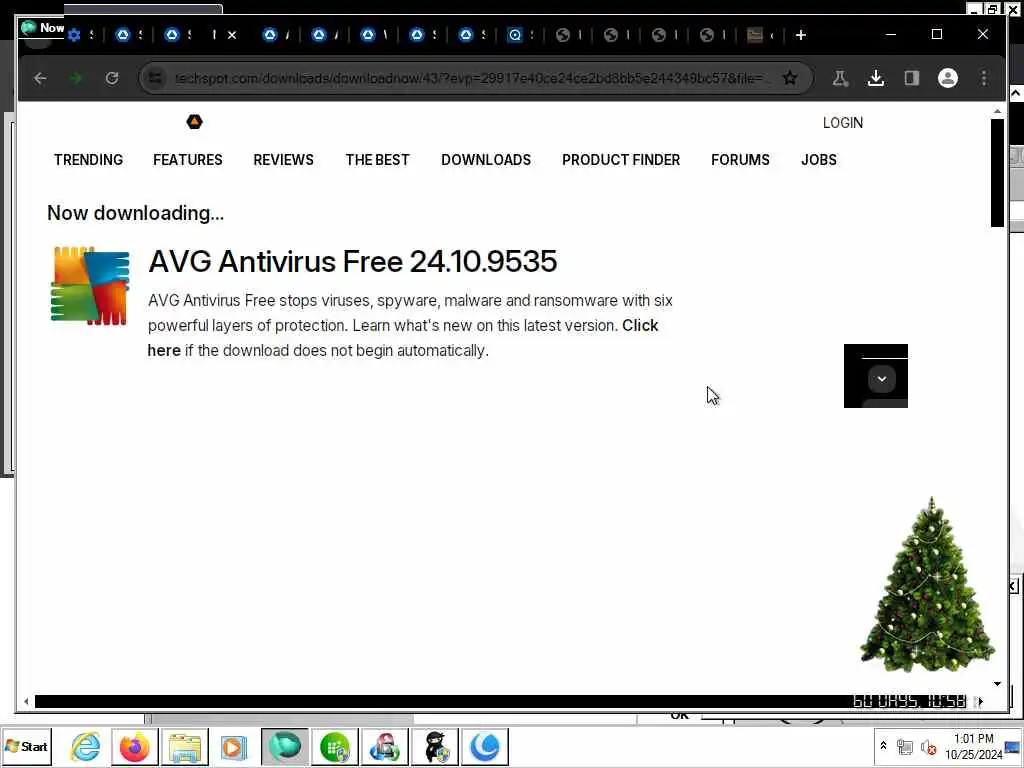The image size is (1024, 768).
Task: Click the LOGIN link
Action: [x=843, y=123]
